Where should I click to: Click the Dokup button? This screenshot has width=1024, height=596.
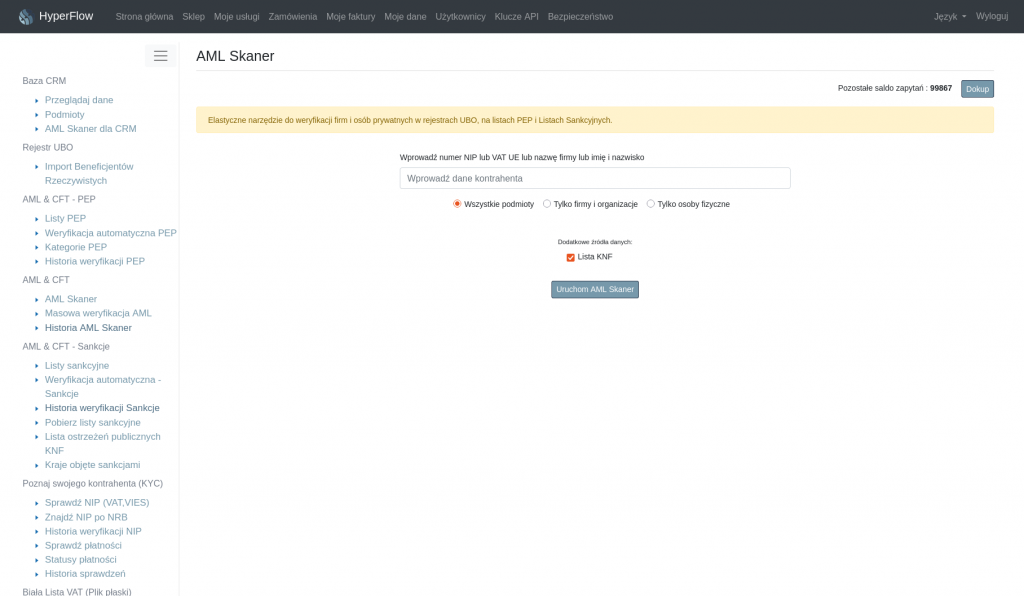pyautogui.click(x=977, y=89)
